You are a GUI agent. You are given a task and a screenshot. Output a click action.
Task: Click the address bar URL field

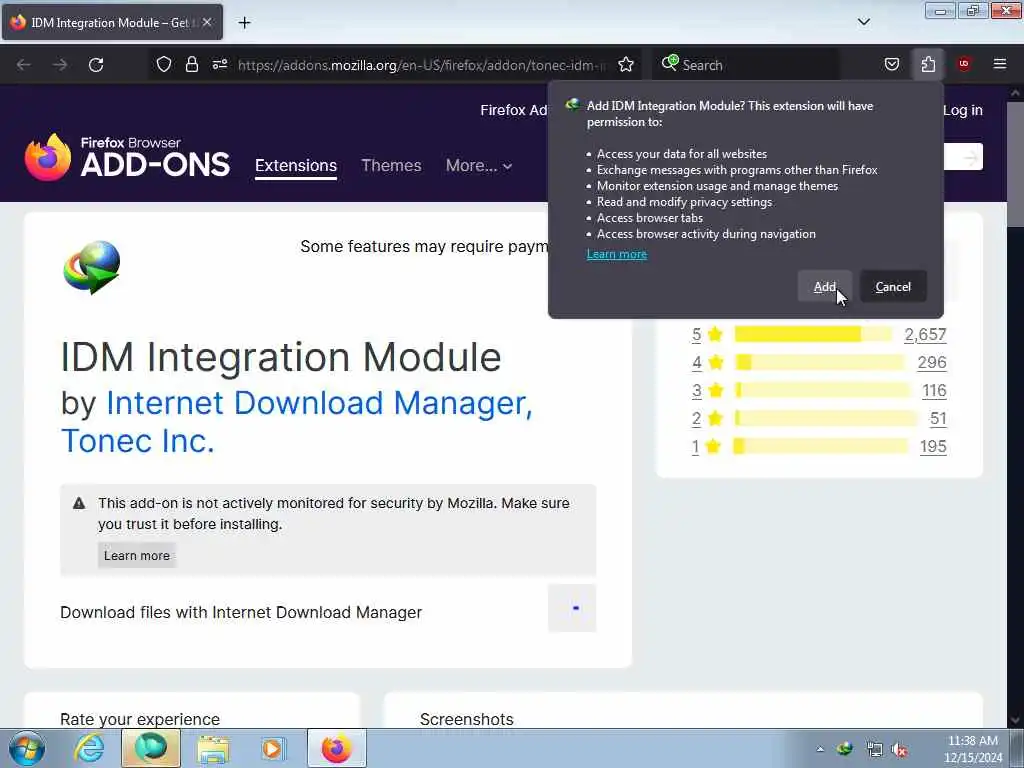point(422,65)
